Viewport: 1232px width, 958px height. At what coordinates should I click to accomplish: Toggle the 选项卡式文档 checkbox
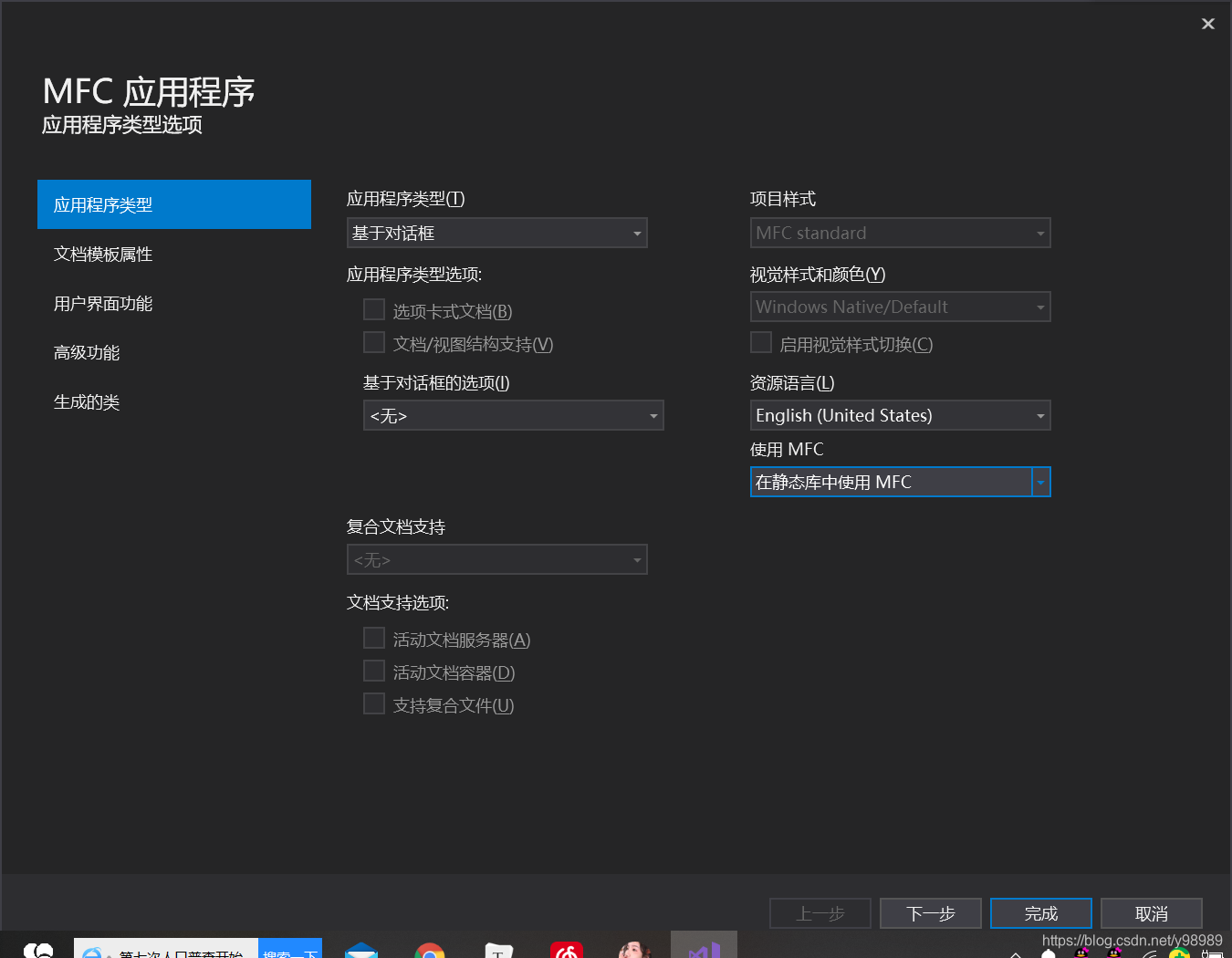click(374, 309)
